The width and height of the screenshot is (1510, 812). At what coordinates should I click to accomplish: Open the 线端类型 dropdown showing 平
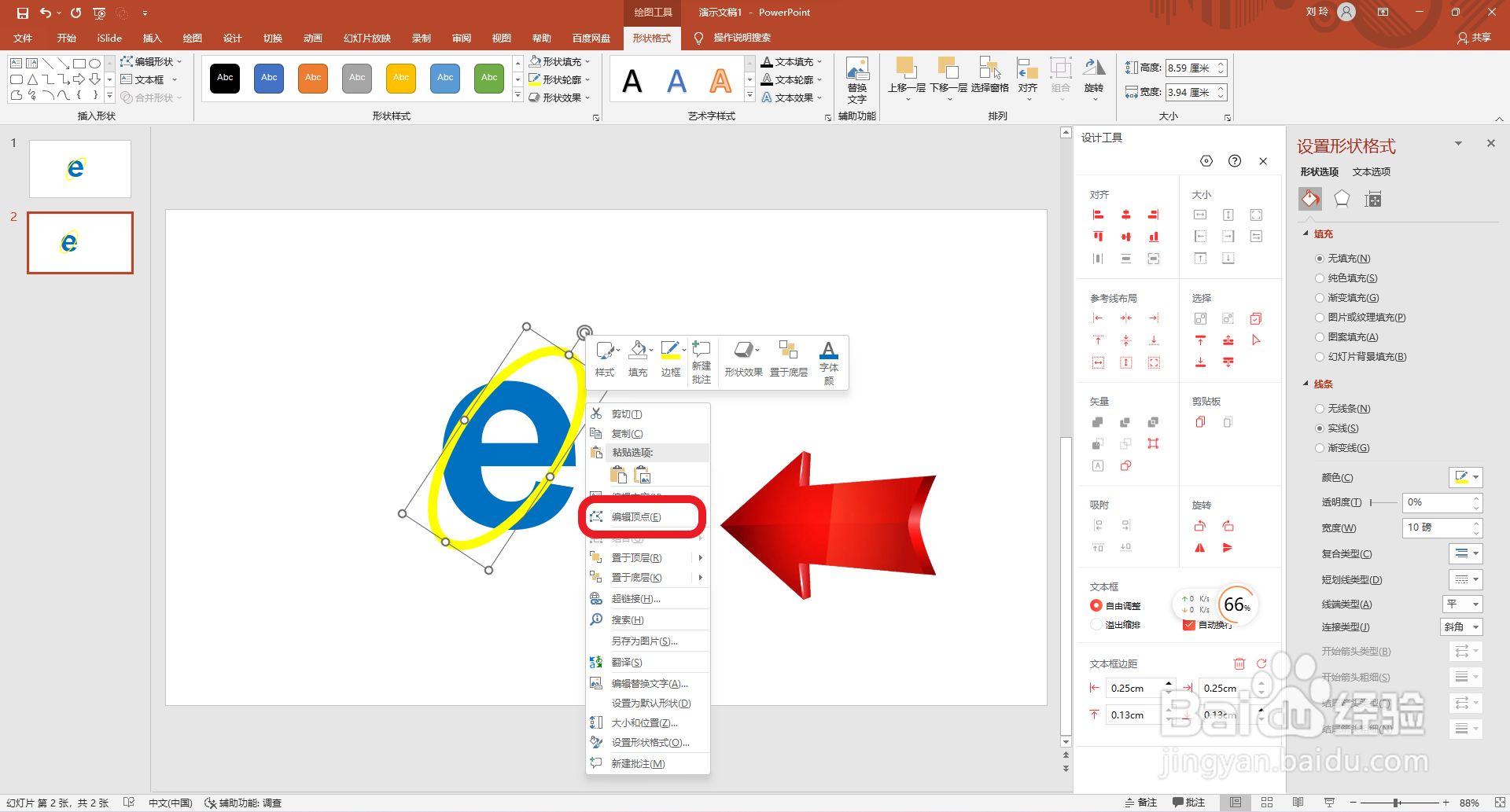1462,604
